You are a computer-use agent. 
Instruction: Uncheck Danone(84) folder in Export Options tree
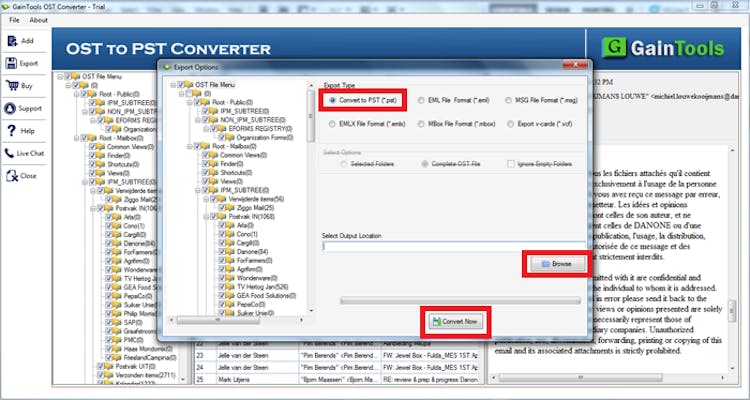[222, 253]
